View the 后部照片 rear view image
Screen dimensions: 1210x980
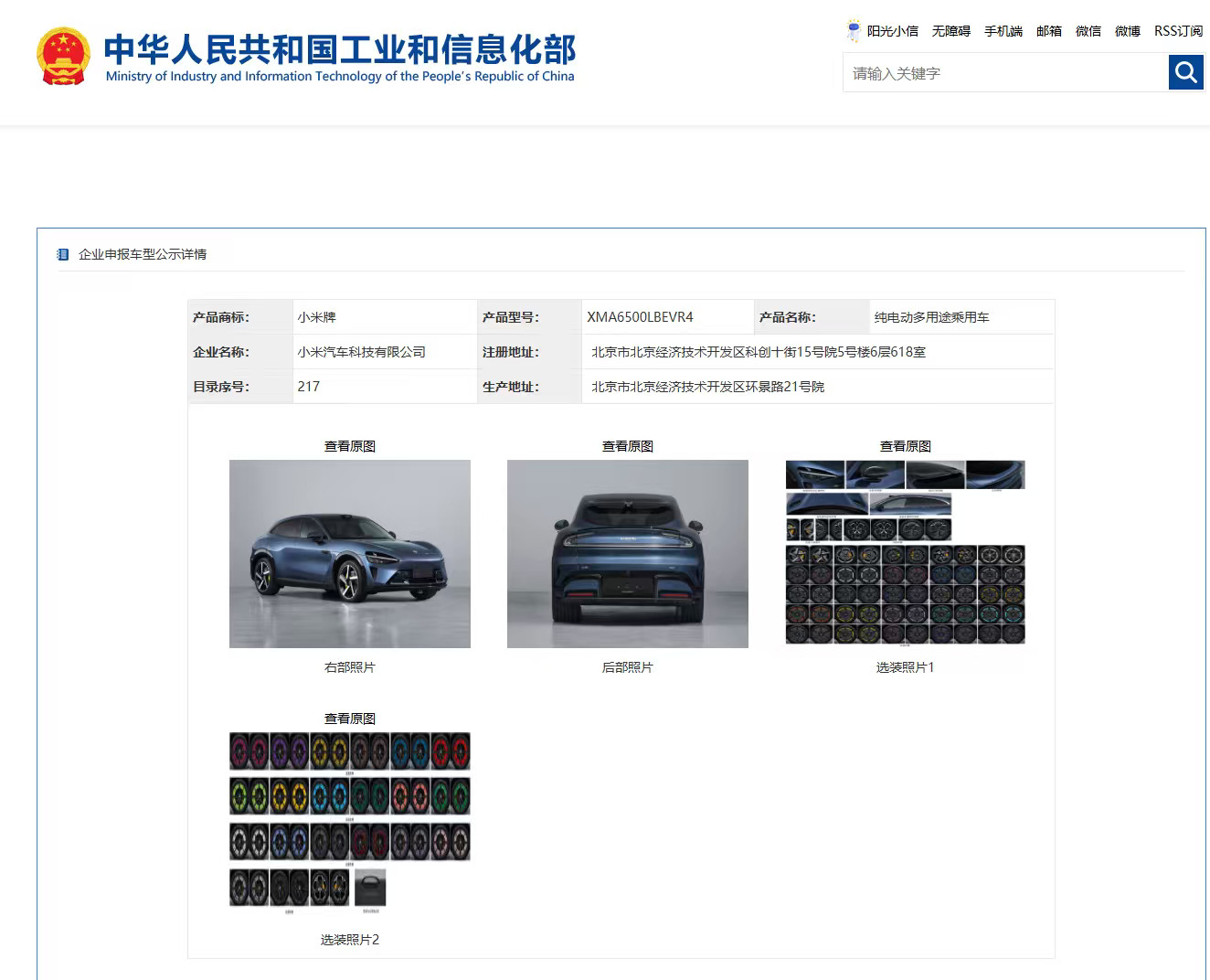(x=627, y=554)
